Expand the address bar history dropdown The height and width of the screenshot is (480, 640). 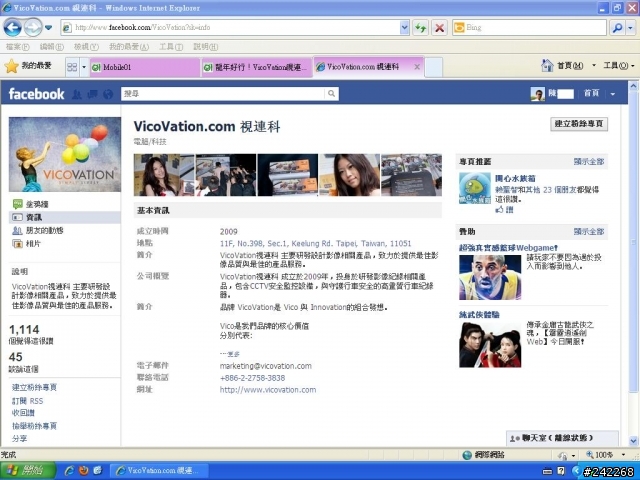(x=404, y=28)
